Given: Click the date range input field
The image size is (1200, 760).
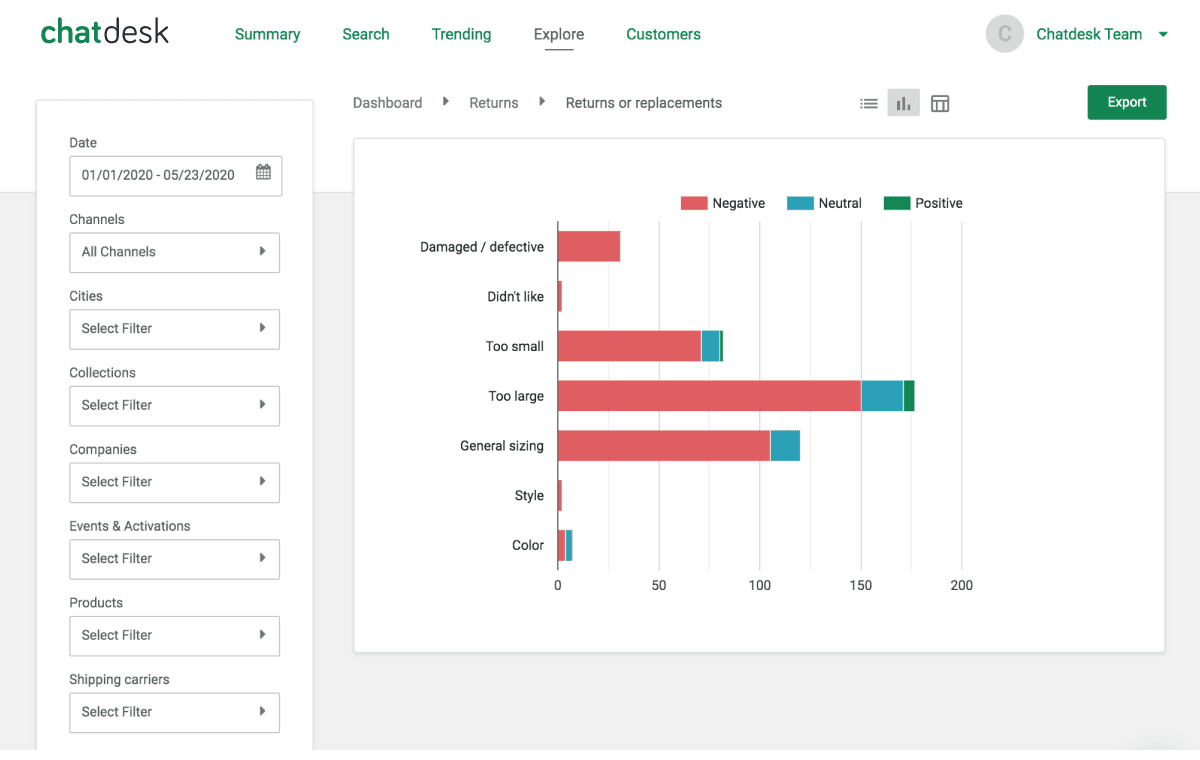Looking at the screenshot, I should (160, 176).
